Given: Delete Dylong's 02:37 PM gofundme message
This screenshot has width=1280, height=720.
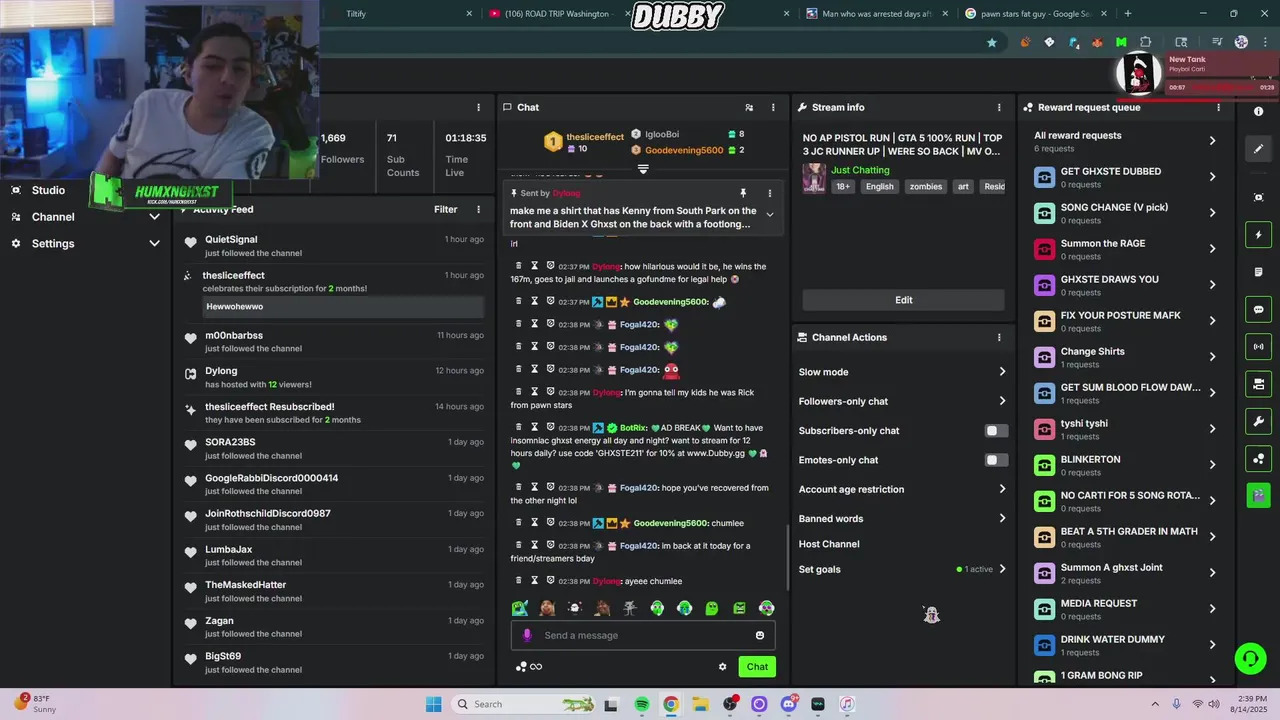Looking at the screenshot, I should 518,266.
